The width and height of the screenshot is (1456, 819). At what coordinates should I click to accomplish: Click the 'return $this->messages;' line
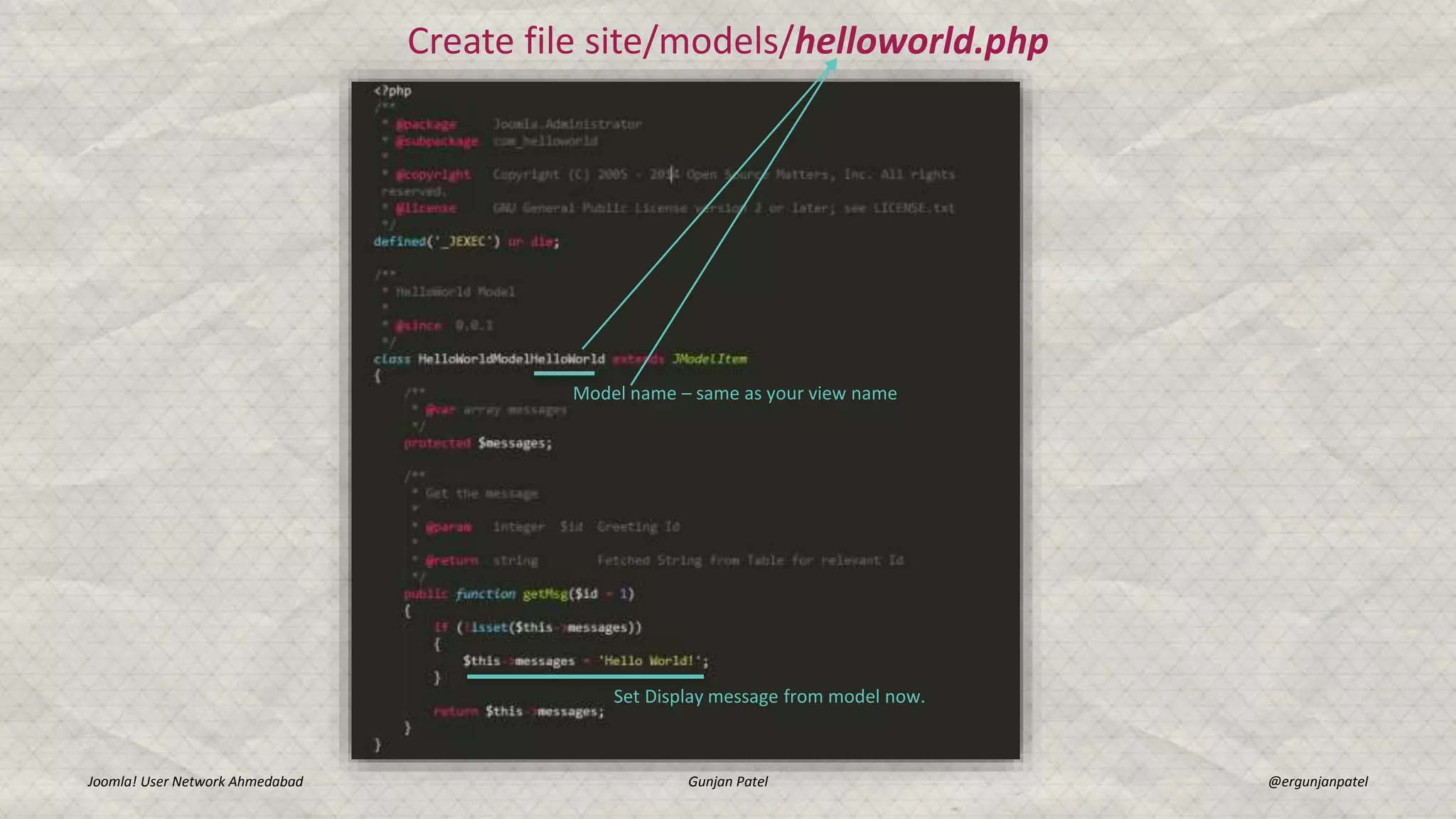tap(519, 712)
